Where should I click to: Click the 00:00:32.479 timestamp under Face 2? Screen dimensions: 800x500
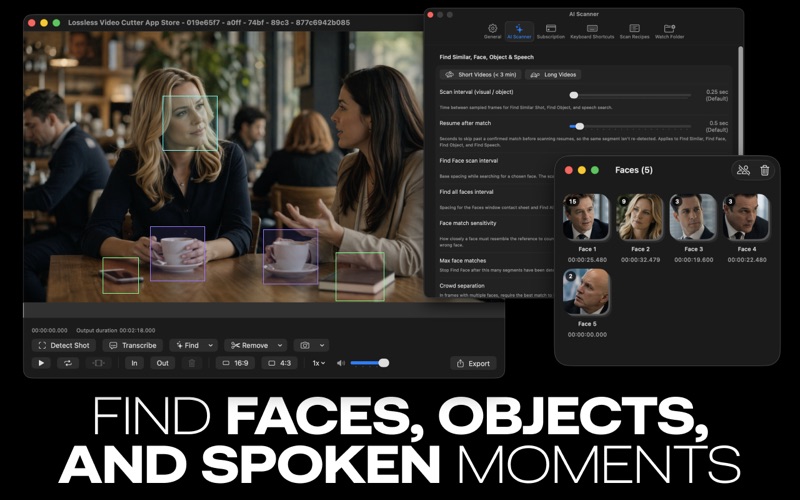640,260
